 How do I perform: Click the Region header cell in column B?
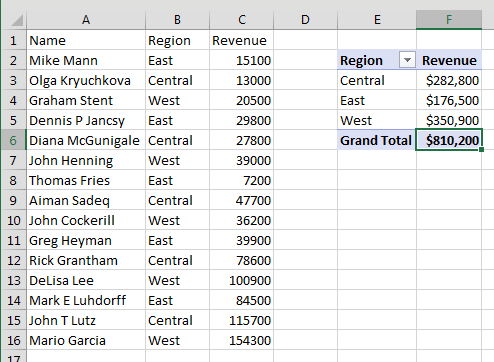click(177, 40)
